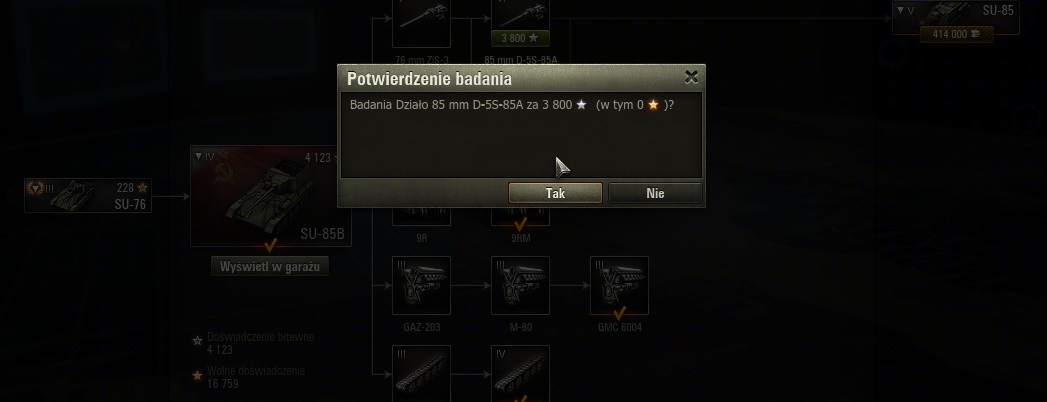This screenshot has height=402, width=1047.
Task: Open the SU-76 tank node
Action: [x=88, y=196]
